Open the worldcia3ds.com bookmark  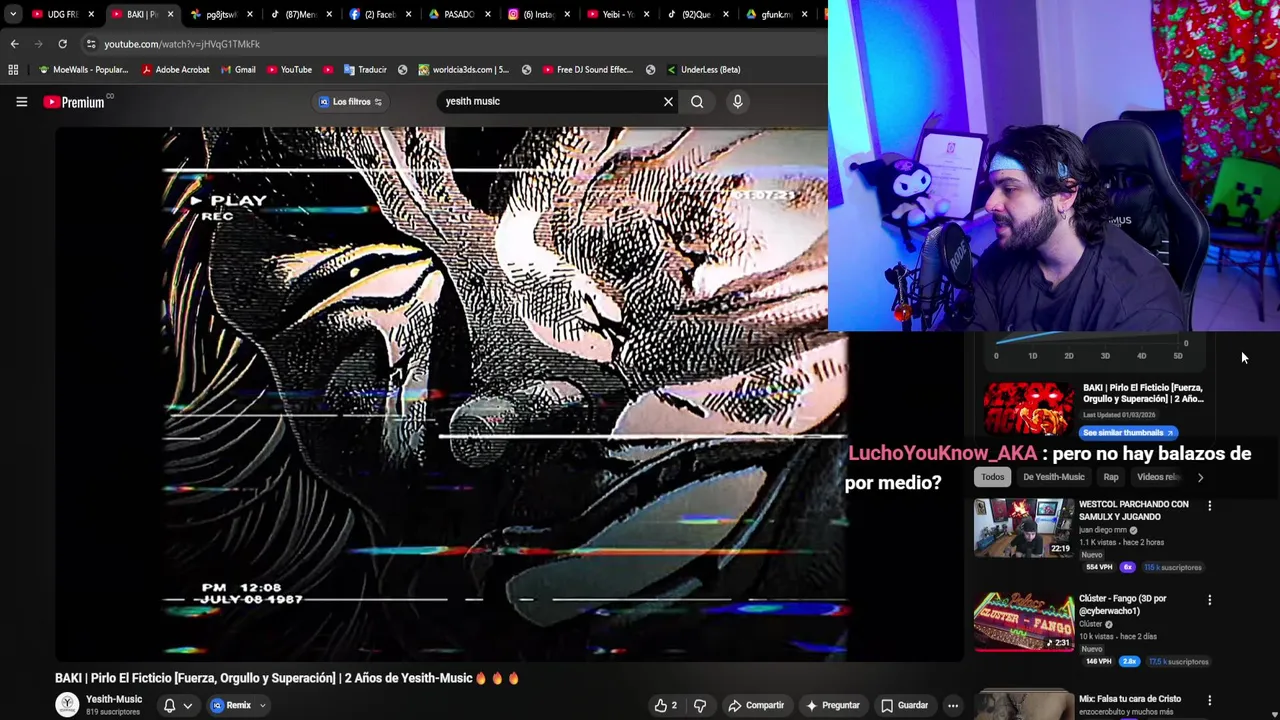464,69
